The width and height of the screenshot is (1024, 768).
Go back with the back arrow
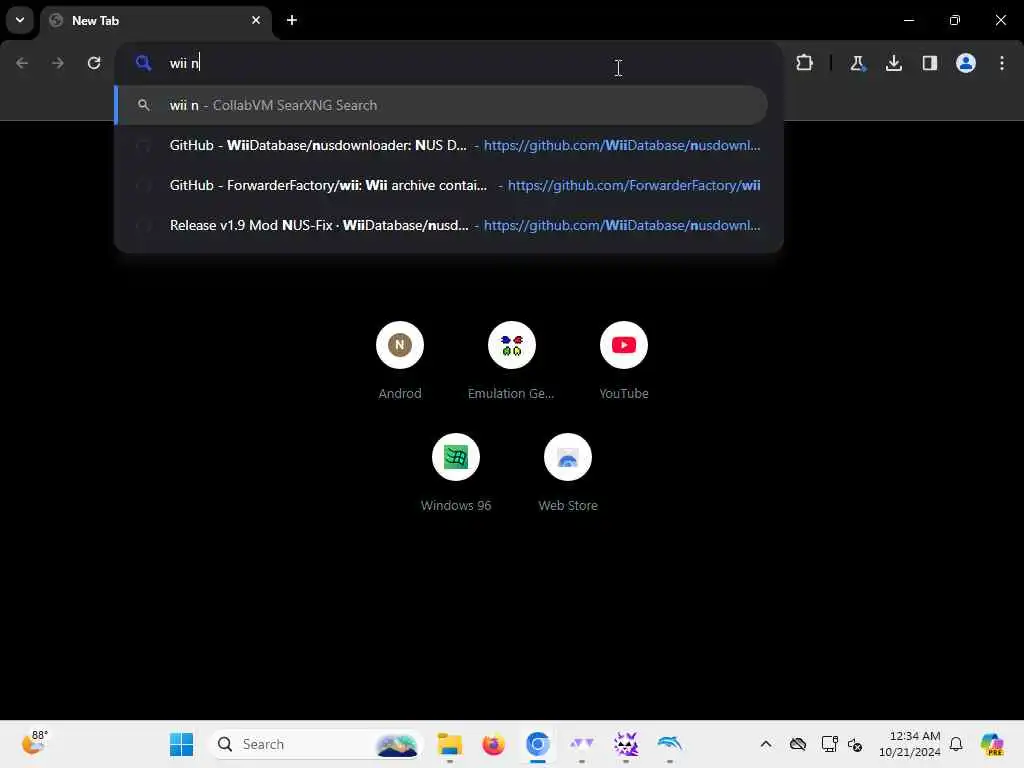click(x=22, y=63)
